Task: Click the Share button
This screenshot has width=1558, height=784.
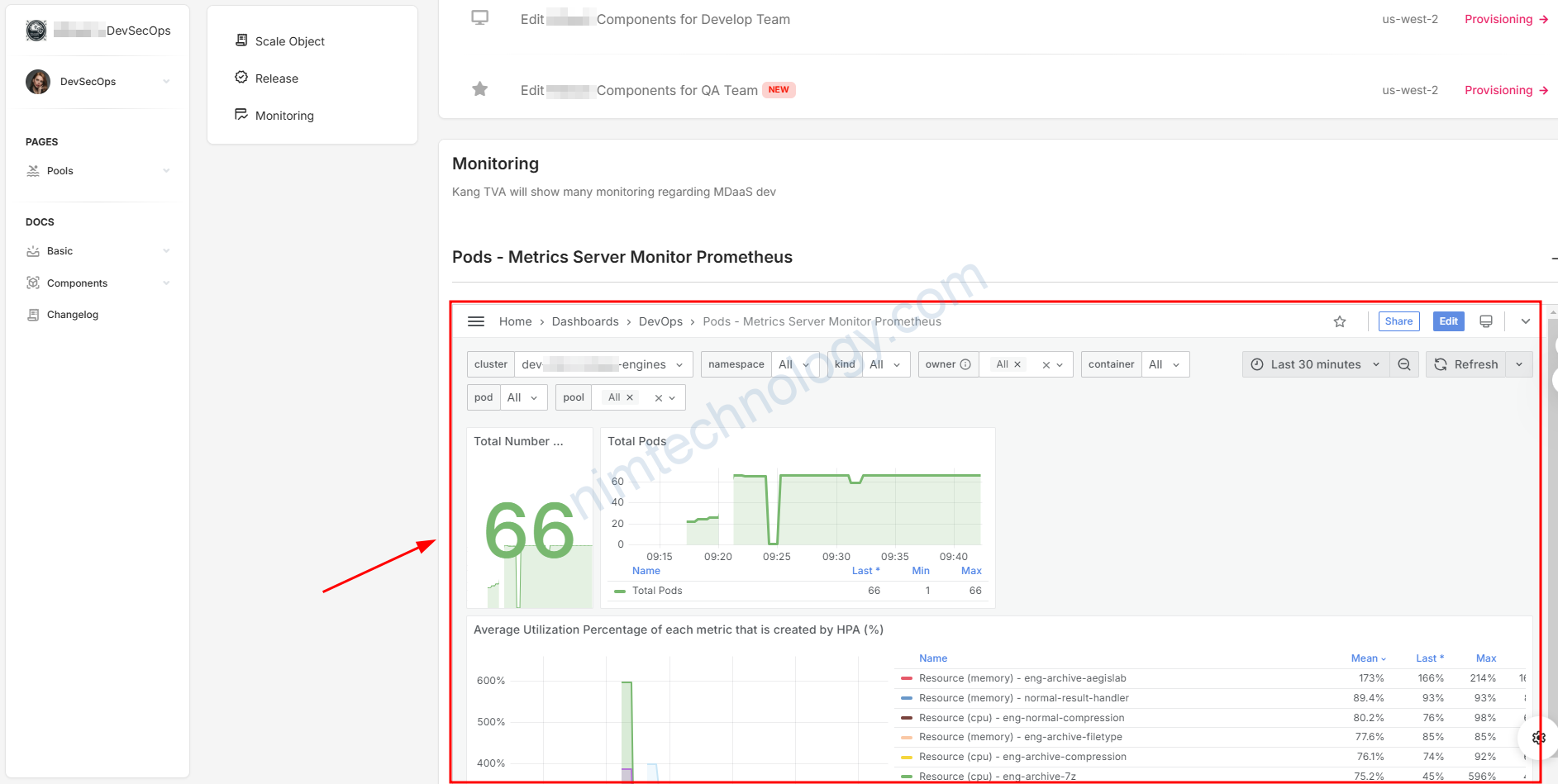Action: [x=1398, y=321]
